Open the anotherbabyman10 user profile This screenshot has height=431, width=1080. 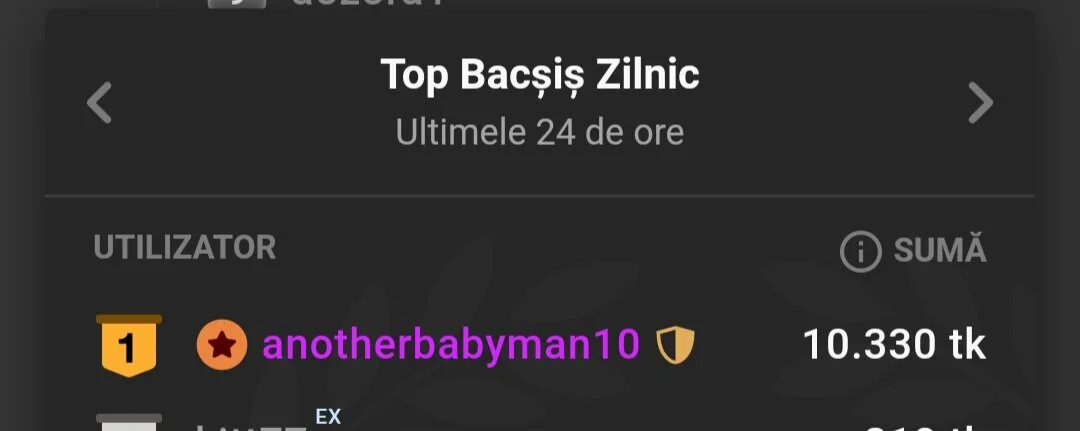click(451, 345)
